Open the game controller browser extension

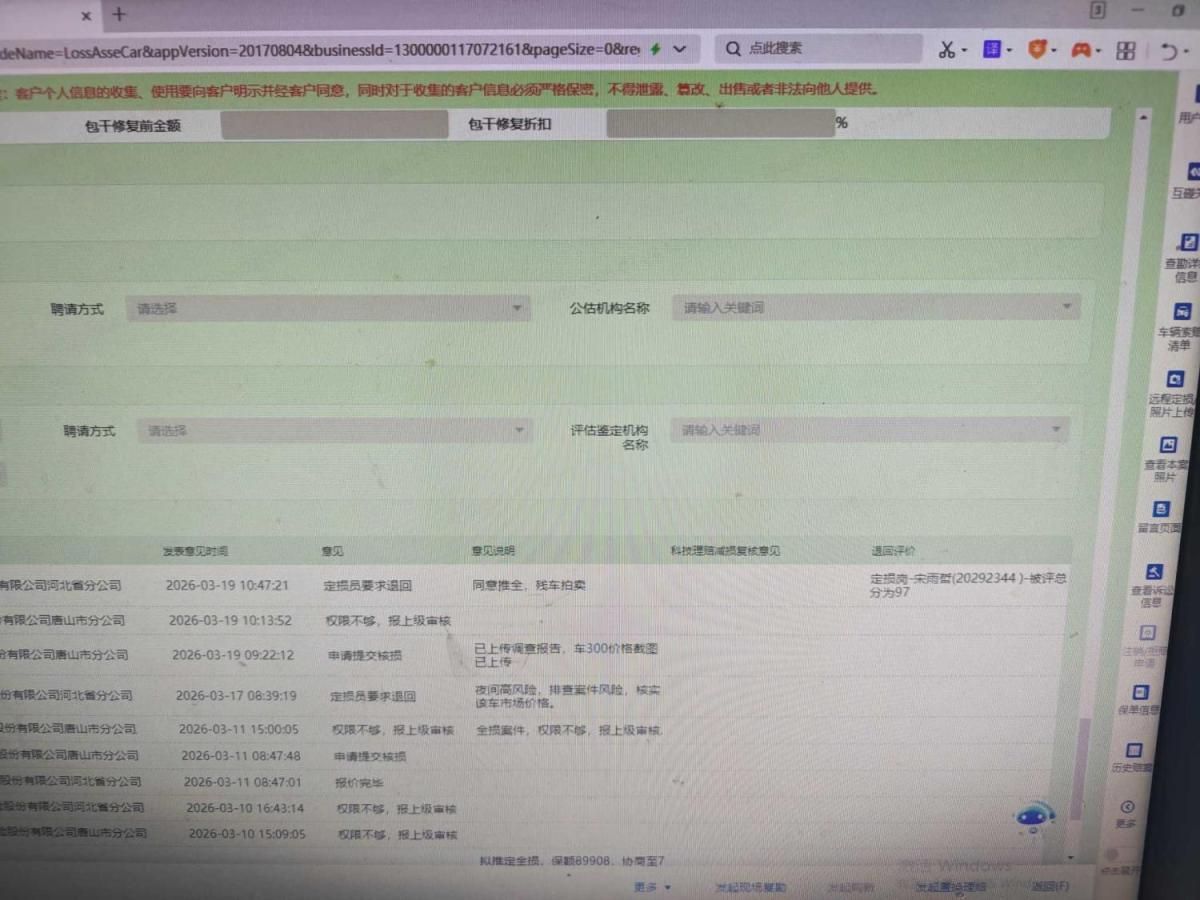pos(1081,49)
